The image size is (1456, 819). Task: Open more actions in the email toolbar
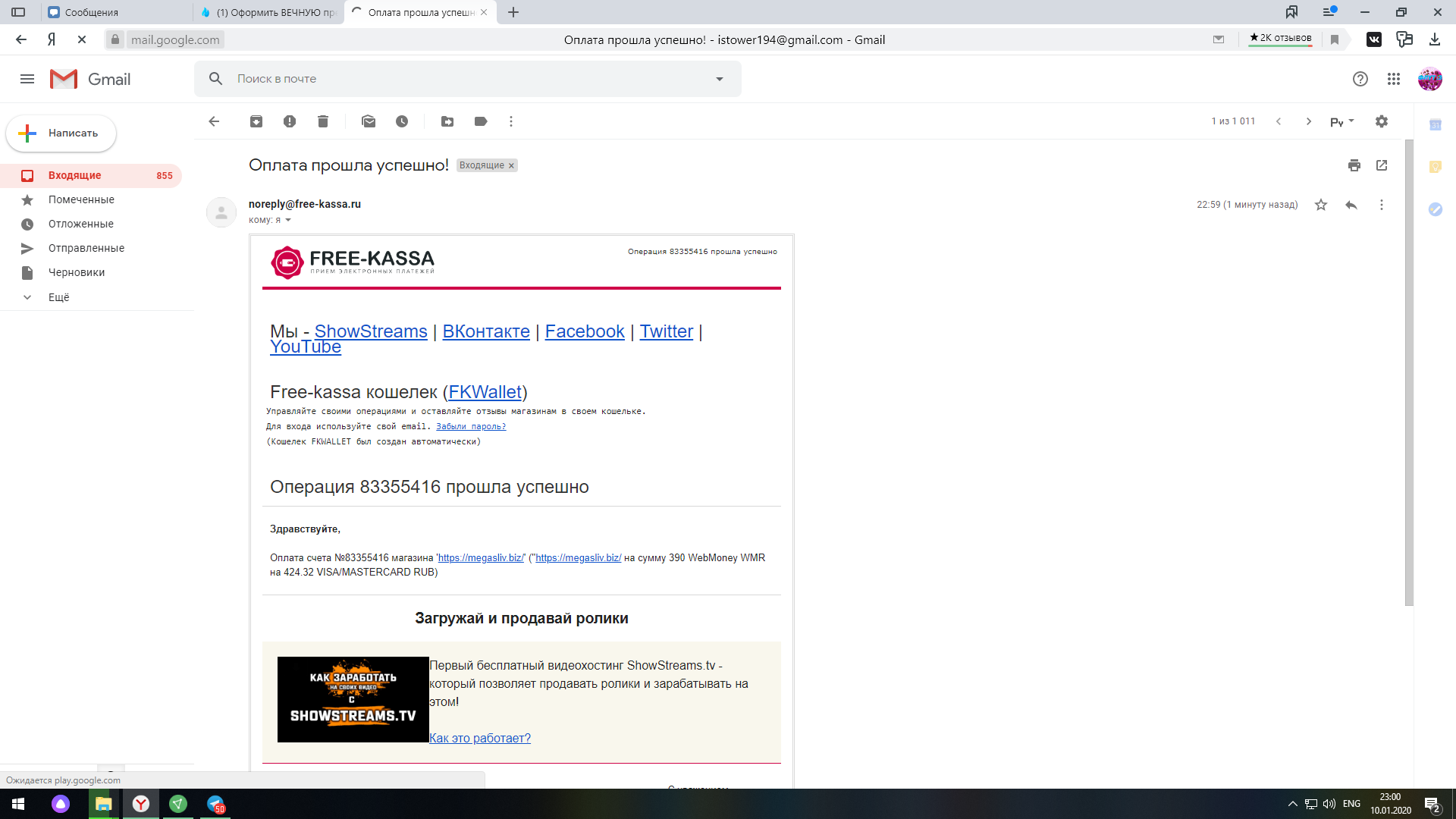[x=511, y=121]
